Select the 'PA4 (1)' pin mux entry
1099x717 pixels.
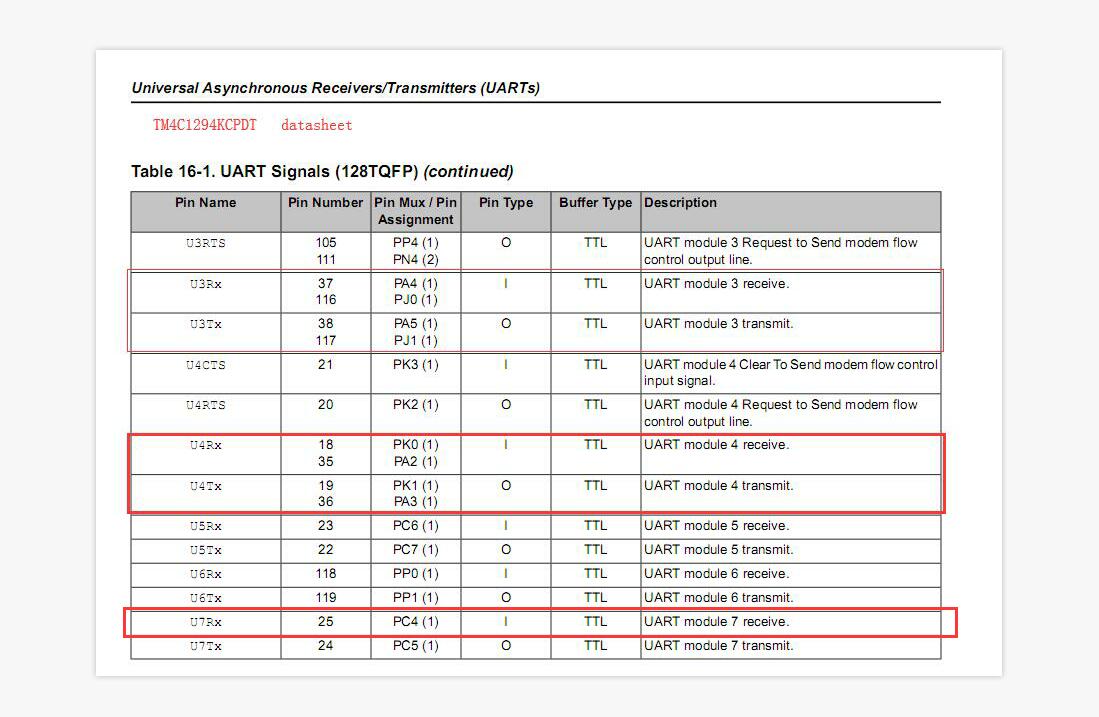point(416,283)
